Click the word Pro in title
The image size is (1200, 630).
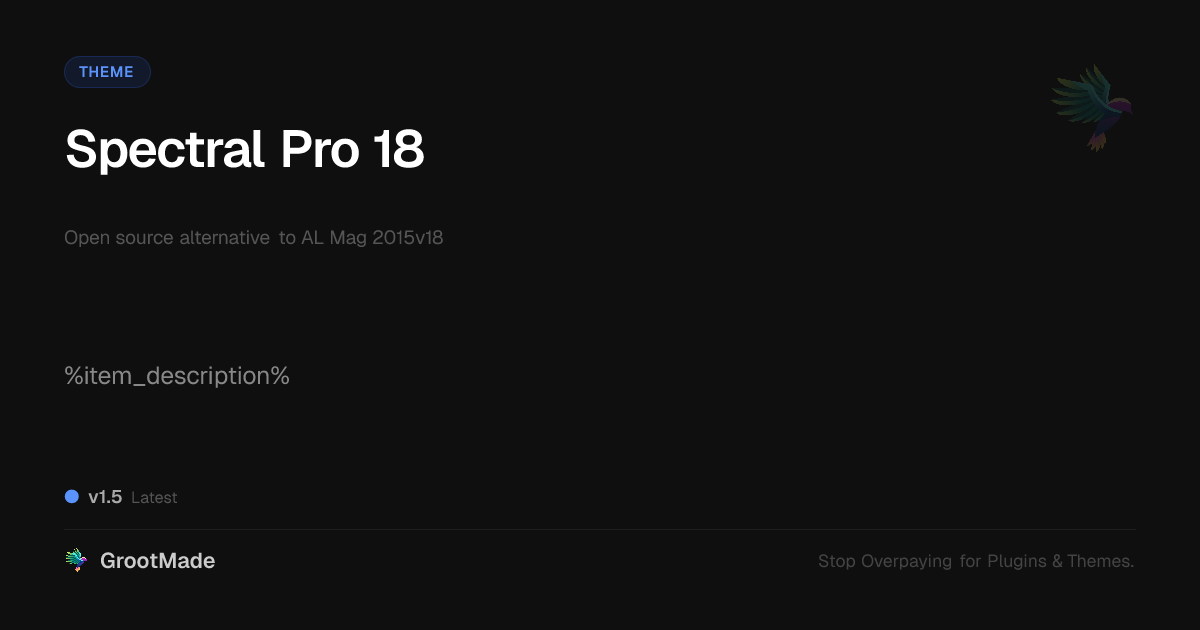click(319, 150)
